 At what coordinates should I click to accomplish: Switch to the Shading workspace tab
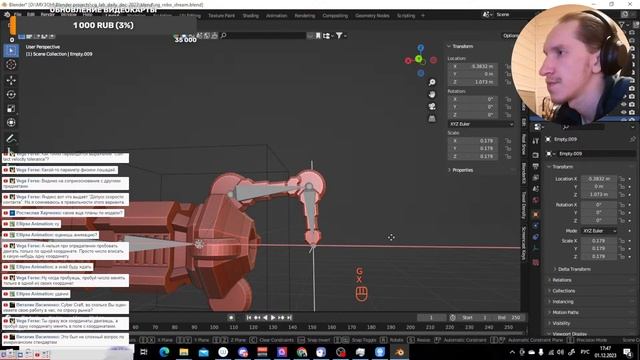[x=251, y=16]
